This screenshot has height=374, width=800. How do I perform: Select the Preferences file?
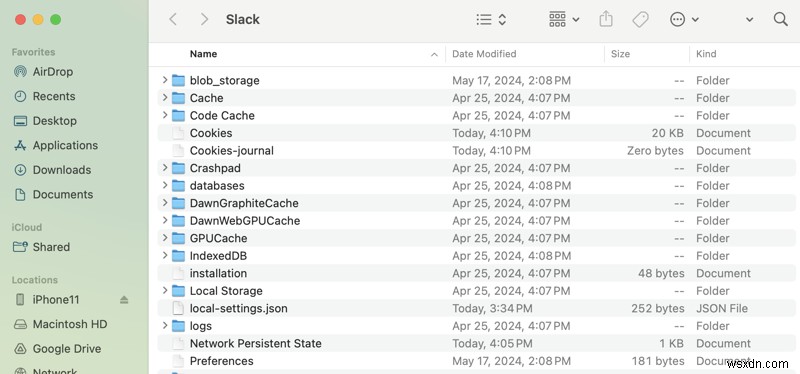click(x=221, y=361)
